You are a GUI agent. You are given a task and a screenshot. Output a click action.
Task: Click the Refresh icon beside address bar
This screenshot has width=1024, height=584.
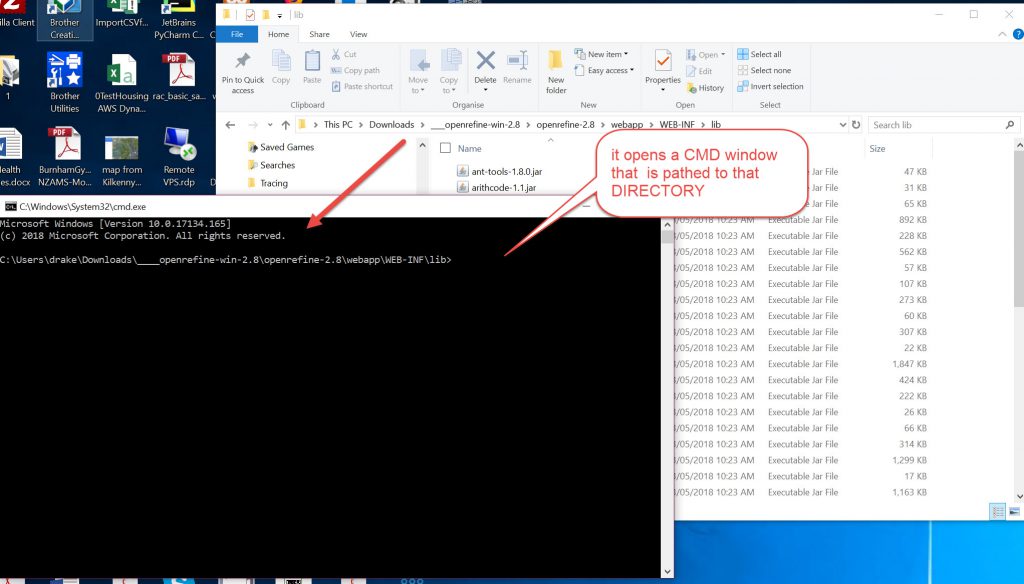[x=855, y=125]
